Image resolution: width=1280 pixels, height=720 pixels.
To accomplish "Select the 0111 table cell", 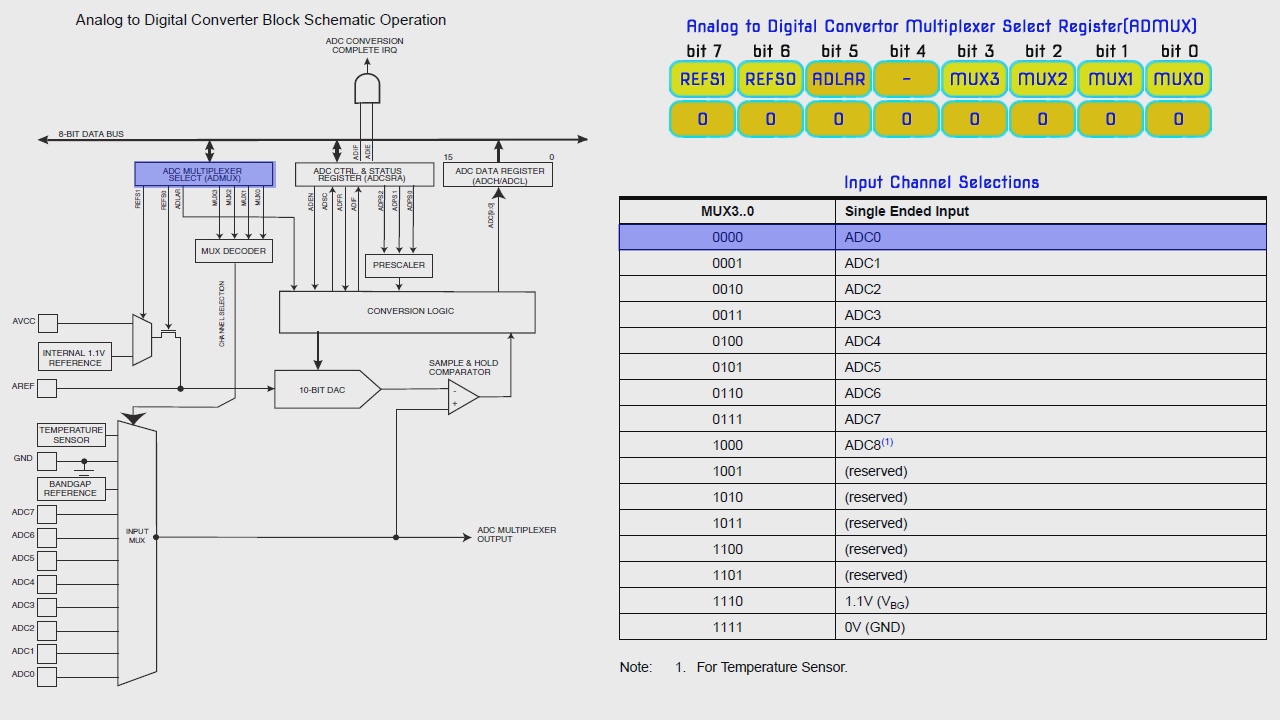I will pos(727,419).
